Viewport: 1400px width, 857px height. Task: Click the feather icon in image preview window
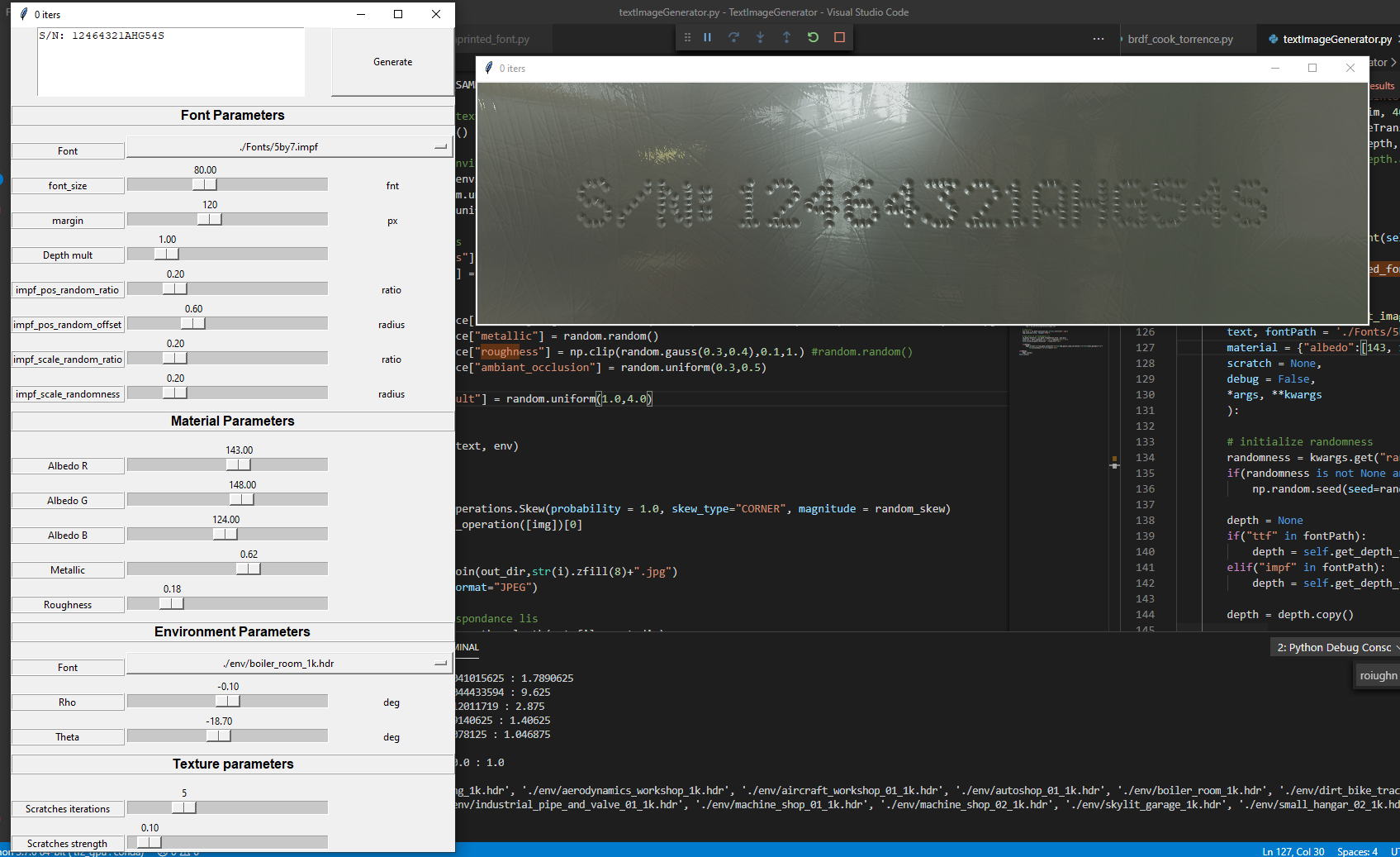pos(489,68)
